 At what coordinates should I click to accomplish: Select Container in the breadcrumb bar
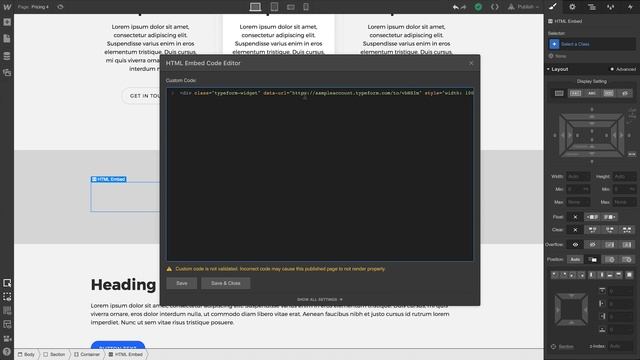(87, 354)
